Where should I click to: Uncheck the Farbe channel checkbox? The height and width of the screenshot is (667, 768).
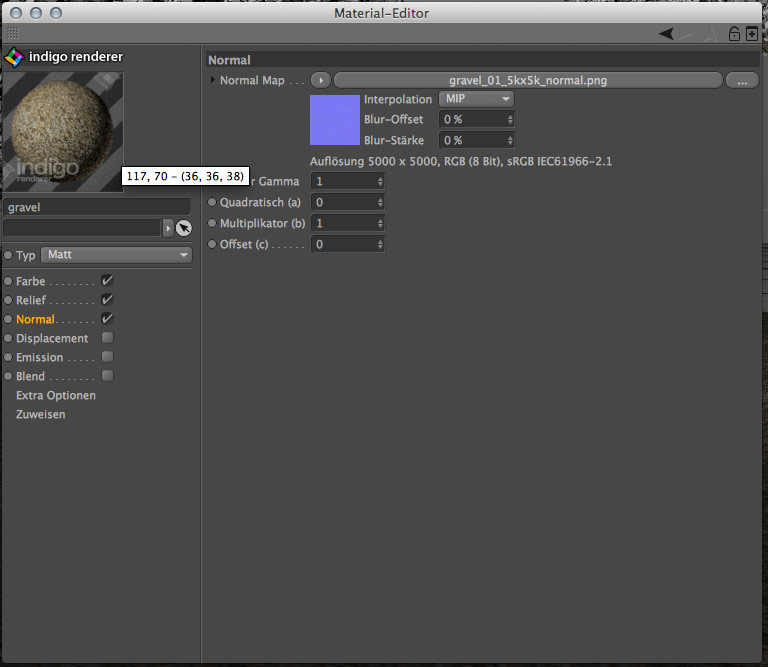[x=107, y=281]
